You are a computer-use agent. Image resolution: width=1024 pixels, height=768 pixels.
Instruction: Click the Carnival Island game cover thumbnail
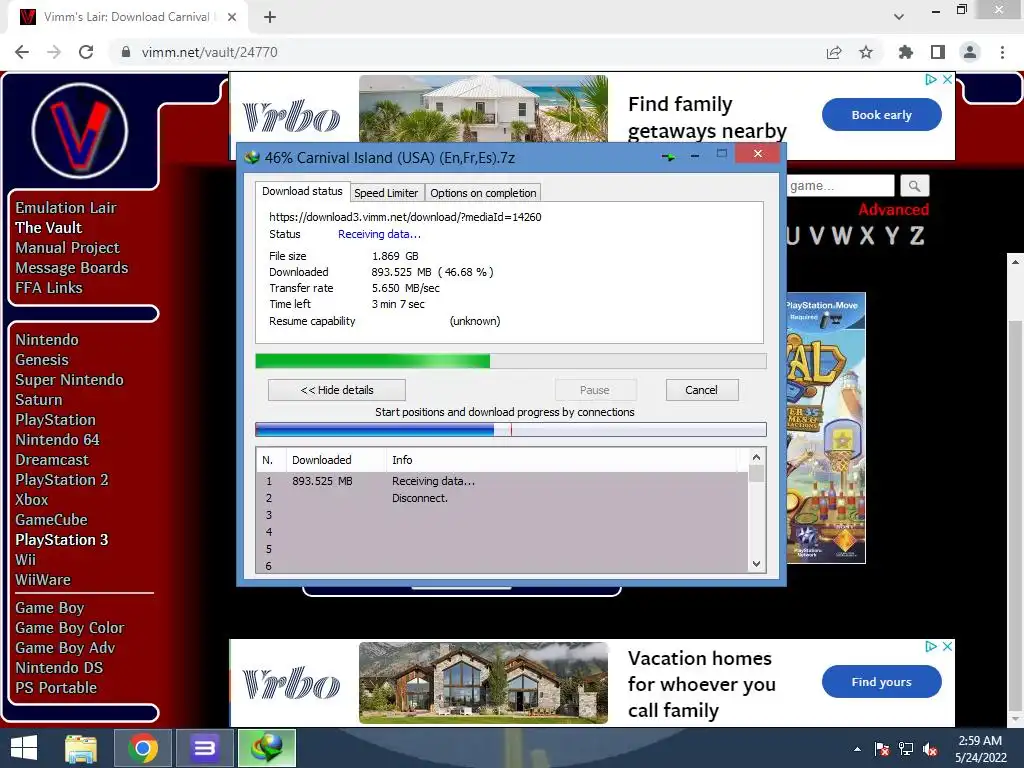(826, 428)
